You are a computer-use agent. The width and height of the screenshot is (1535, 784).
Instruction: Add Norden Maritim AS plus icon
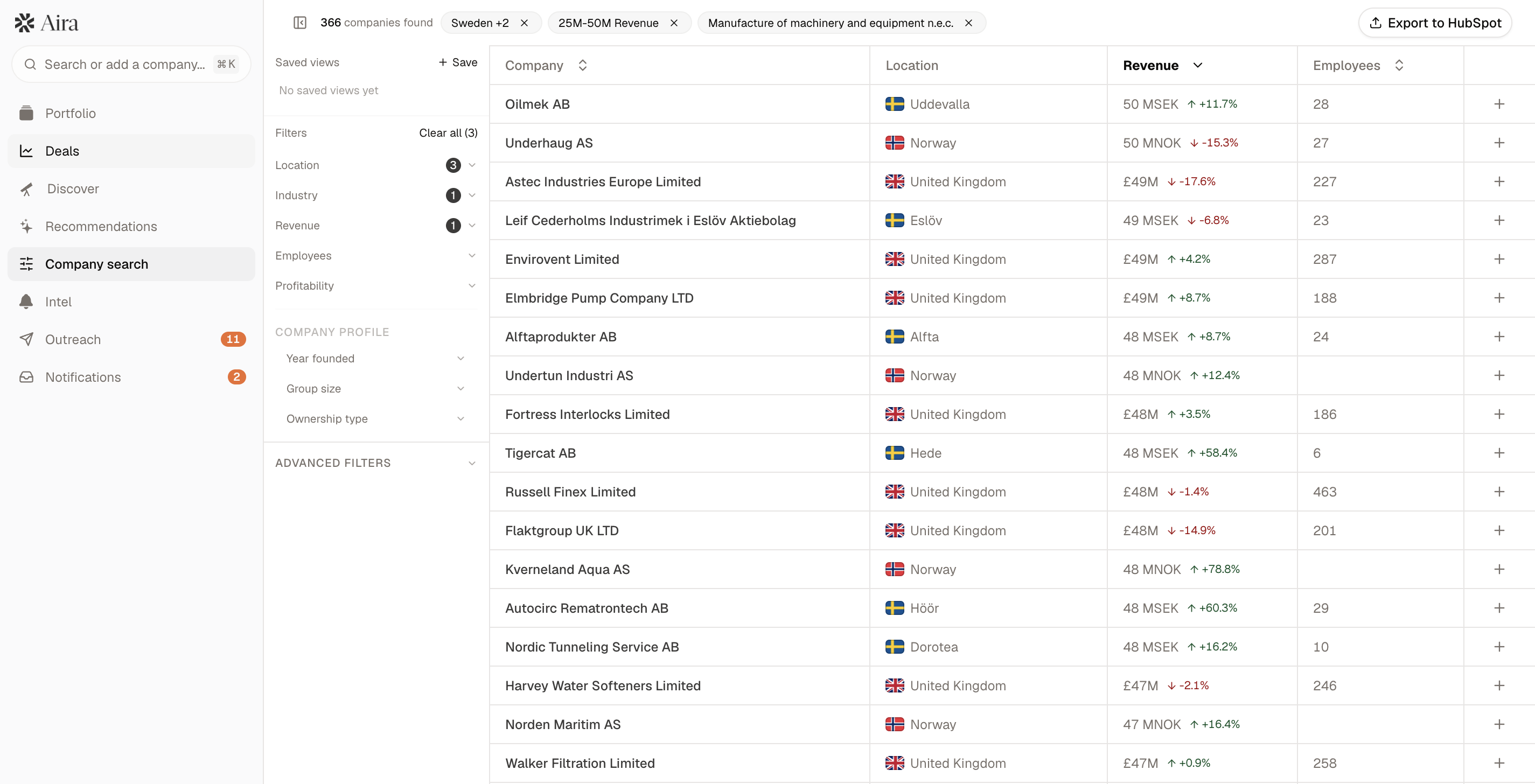pos(1499,724)
